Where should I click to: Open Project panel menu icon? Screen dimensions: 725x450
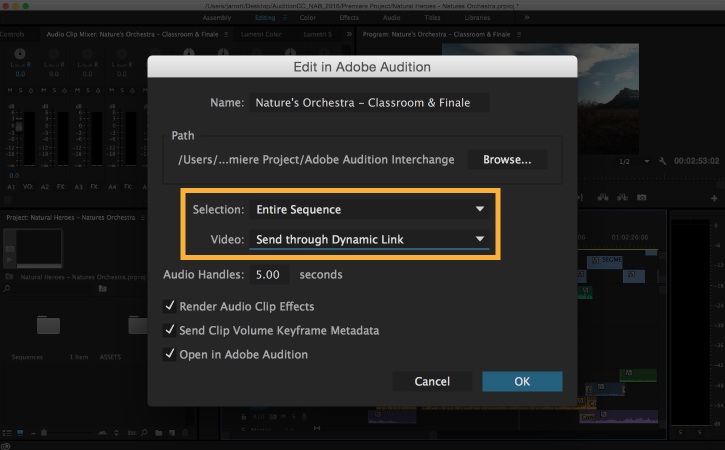click(143, 217)
